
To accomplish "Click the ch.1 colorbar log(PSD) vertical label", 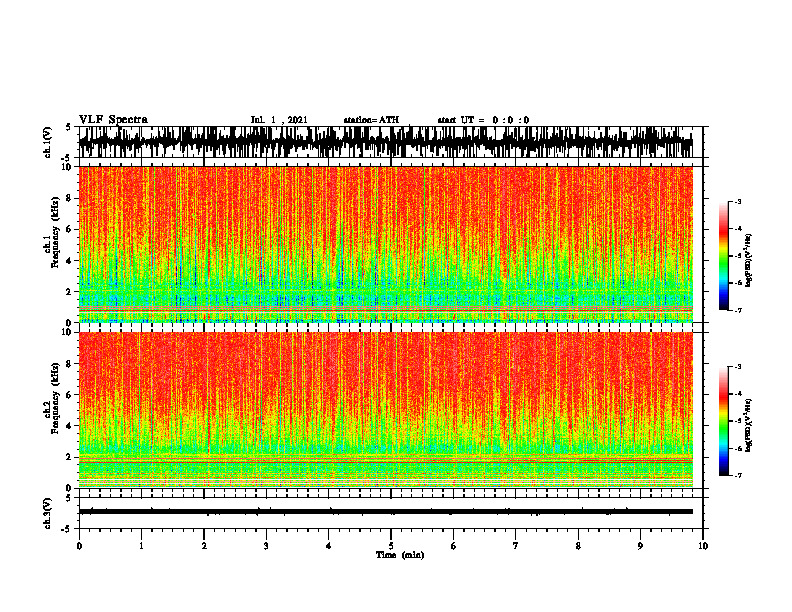I will [748, 261].
